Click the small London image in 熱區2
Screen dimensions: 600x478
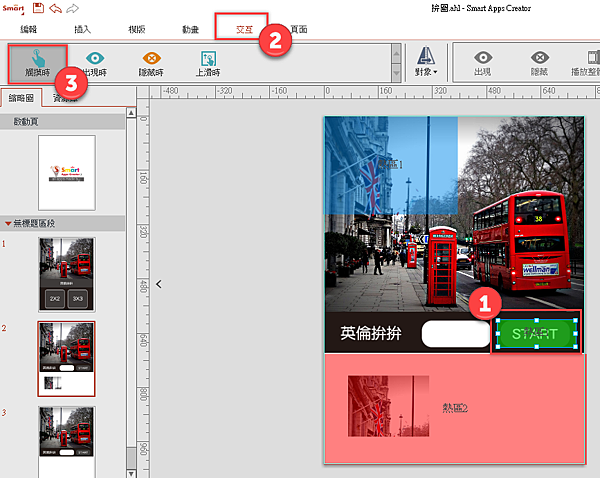[x=388, y=406]
